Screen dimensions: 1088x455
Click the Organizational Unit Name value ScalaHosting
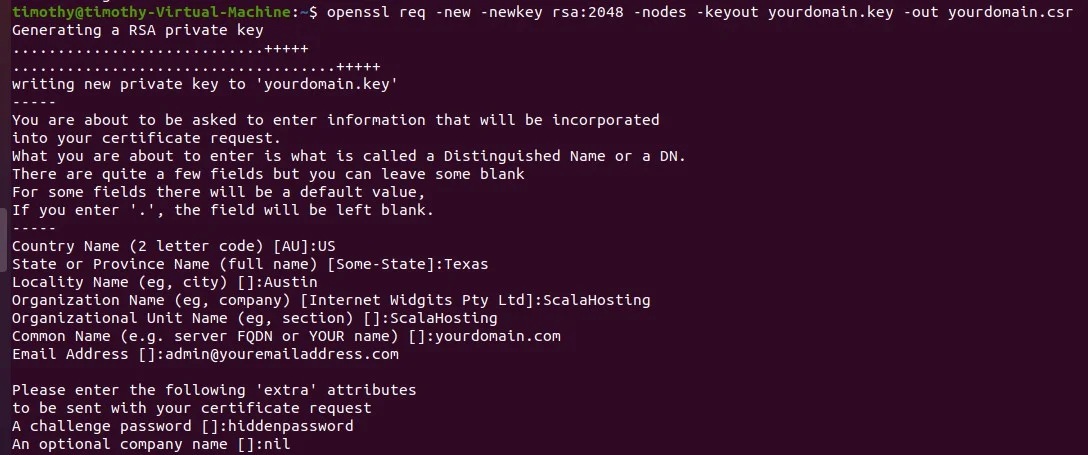(x=443, y=318)
